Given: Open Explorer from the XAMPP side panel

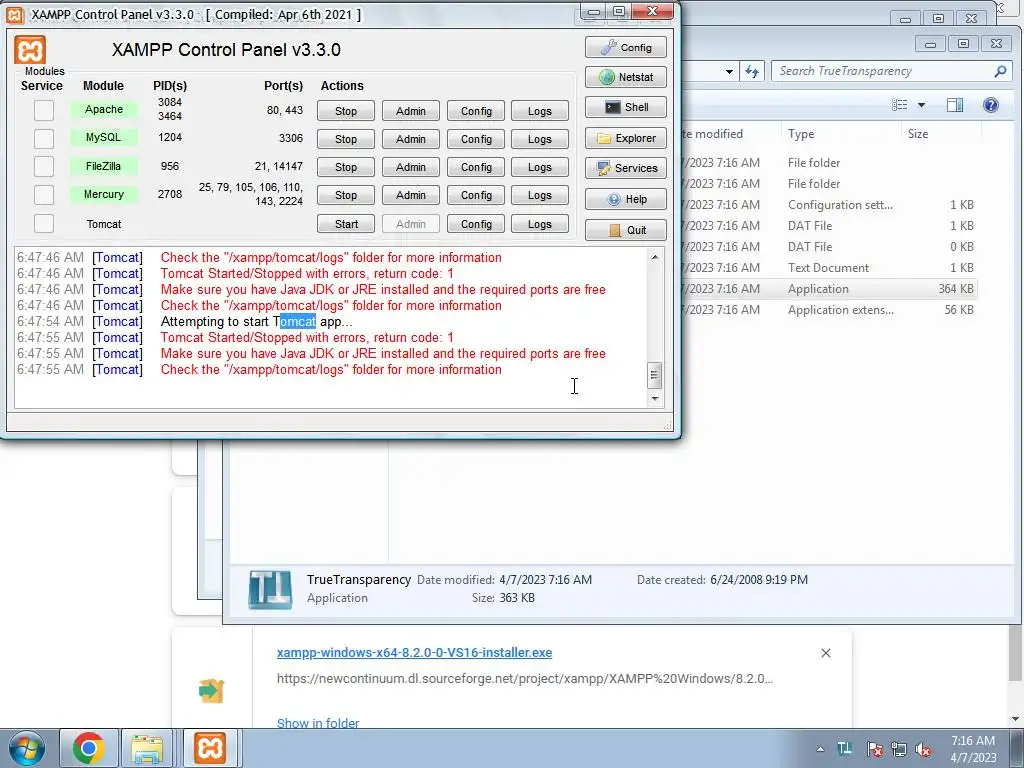Looking at the screenshot, I should [x=626, y=138].
